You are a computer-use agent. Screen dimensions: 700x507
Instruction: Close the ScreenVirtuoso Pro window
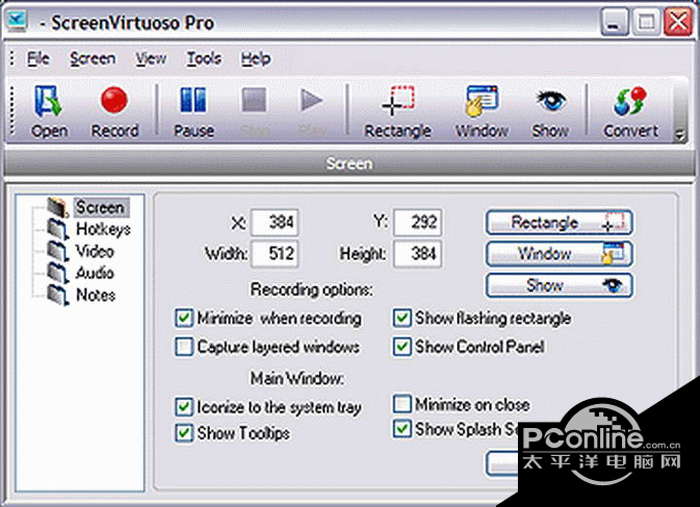coord(678,21)
